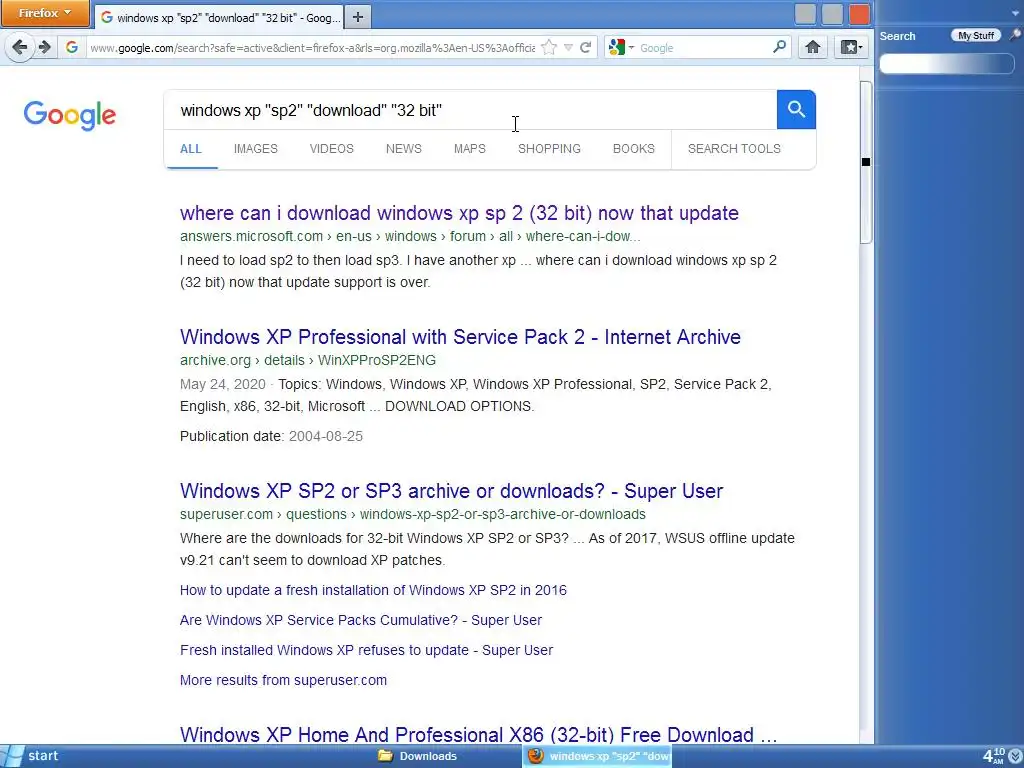The image size is (1024, 768).
Task: Select the Google search results tab
Action: coord(219,18)
